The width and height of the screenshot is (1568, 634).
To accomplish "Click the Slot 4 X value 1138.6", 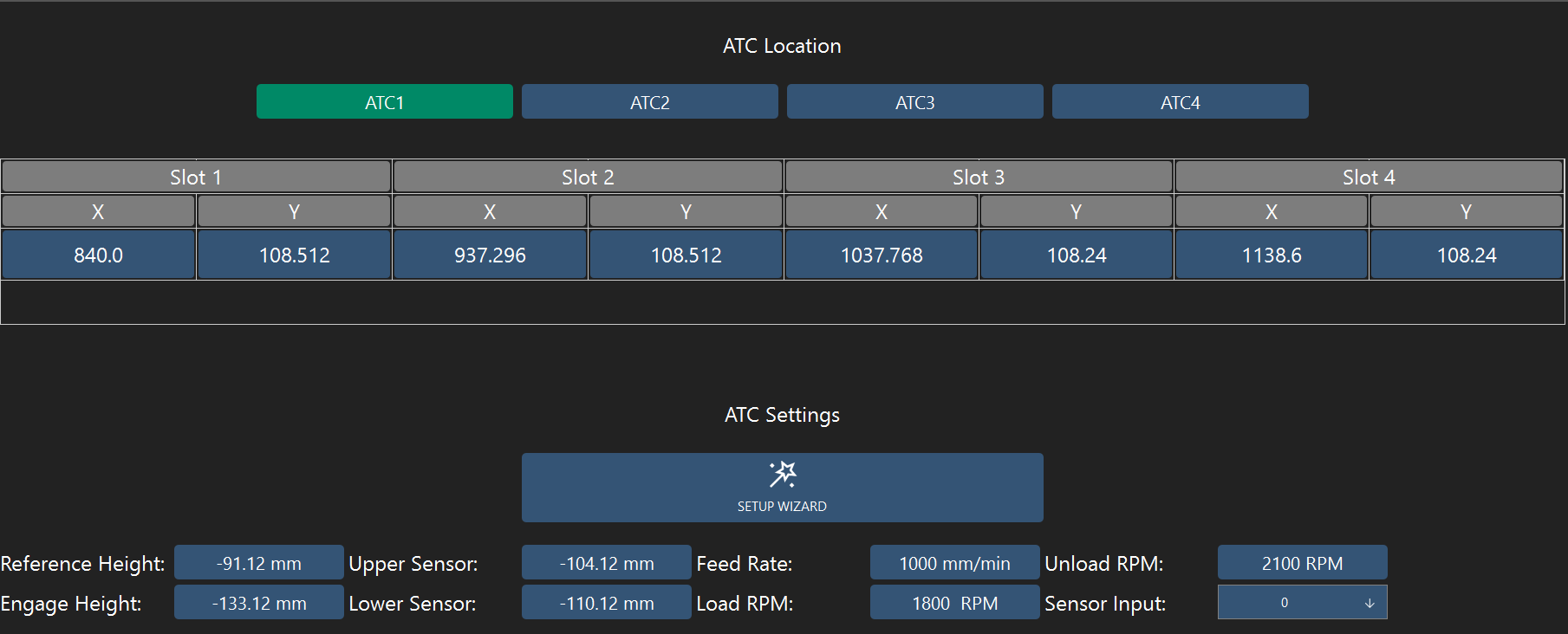I will [x=1272, y=255].
